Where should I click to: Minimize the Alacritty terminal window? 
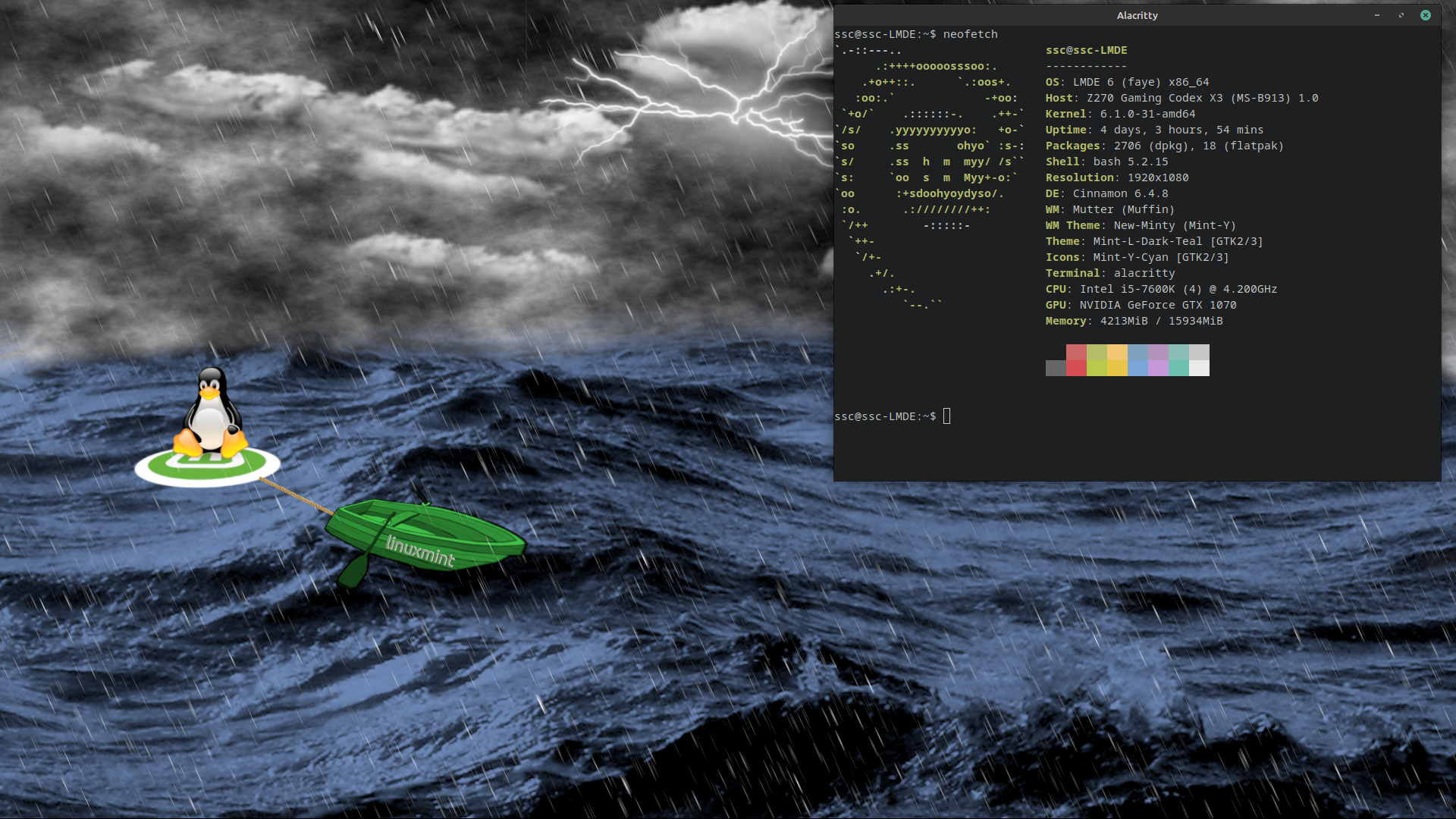1377,15
